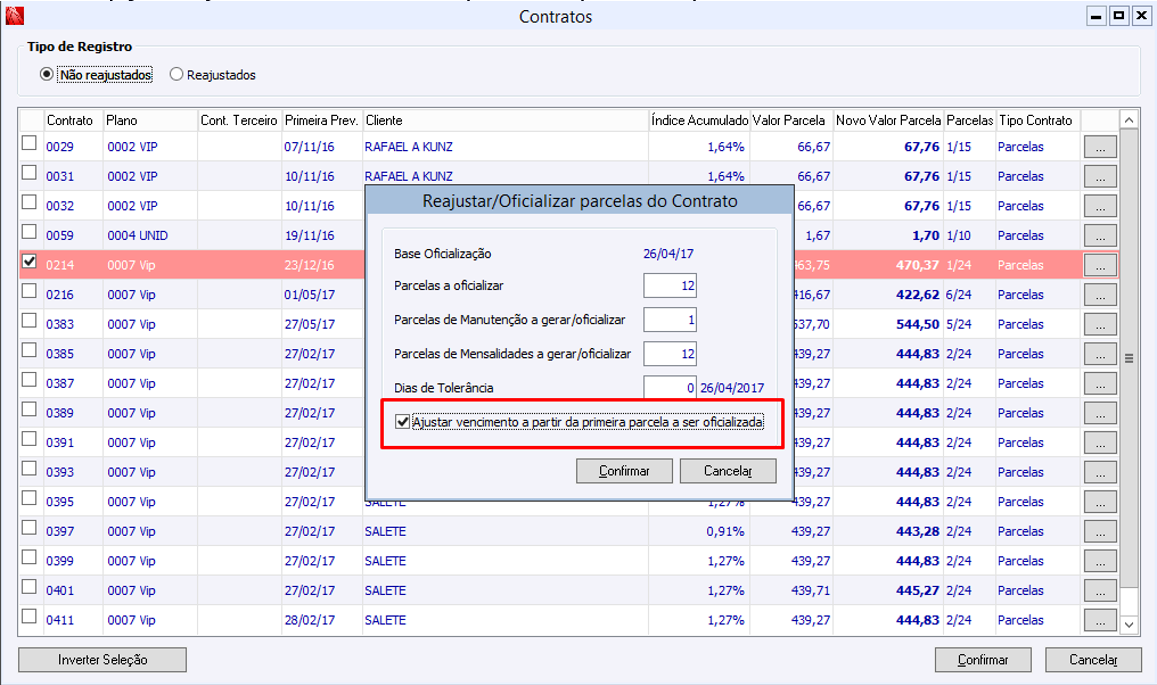
Task: Click the Dias de Tolerância input field
Action: 669,388
